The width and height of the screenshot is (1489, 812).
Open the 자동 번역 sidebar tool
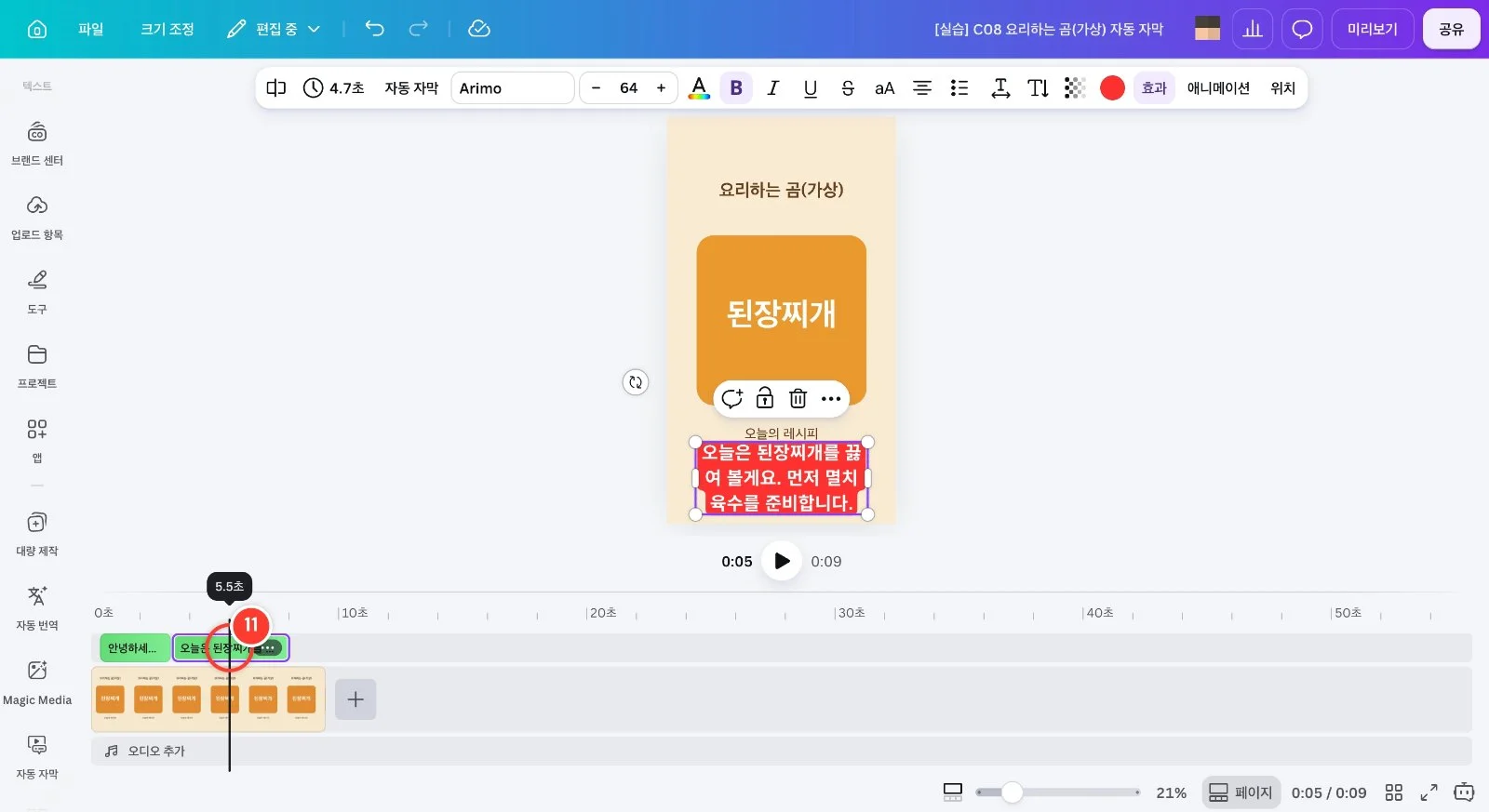click(37, 608)
